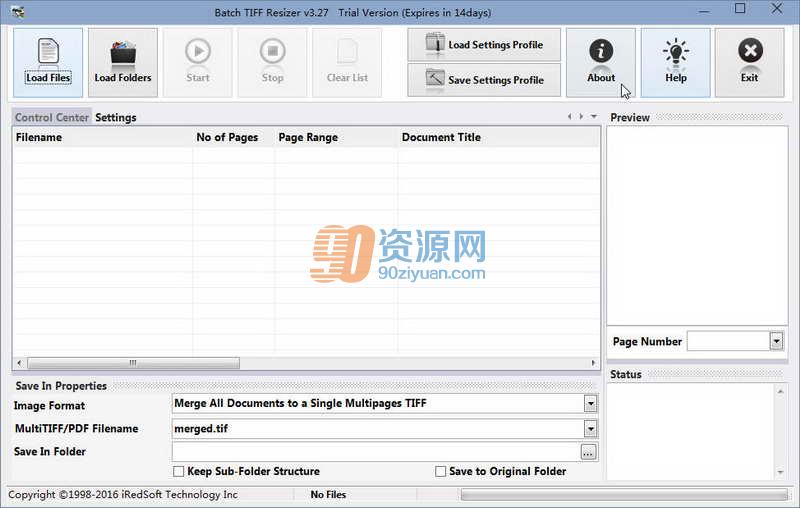Viewport: 800px width, 508px height.
Task: Minimize the Batch TIFF Resizer window
Action: click(704, 10)
